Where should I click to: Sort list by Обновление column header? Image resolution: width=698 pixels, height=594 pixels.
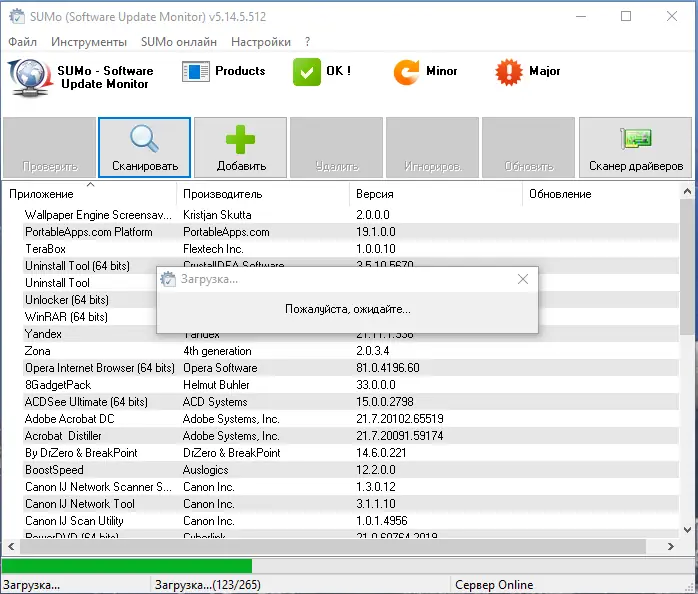tap(601, 194)
